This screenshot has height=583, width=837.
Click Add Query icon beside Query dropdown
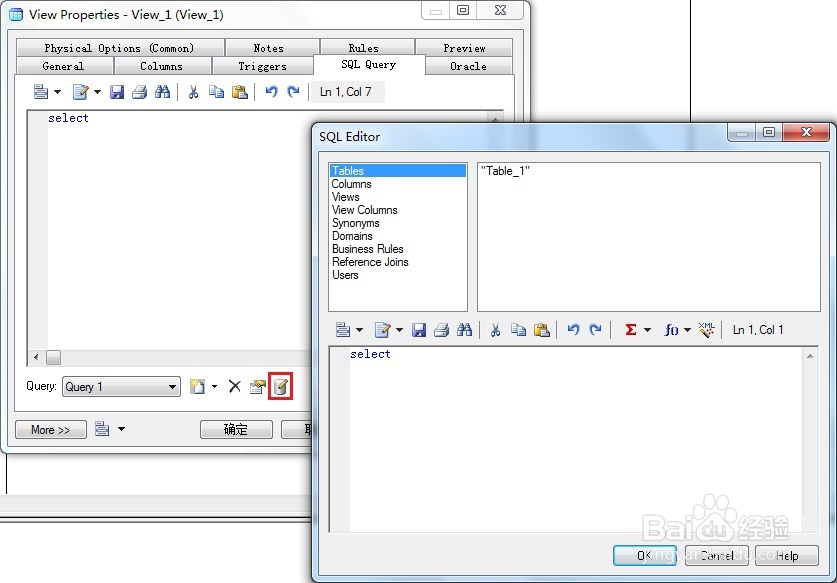coord(198,386)
